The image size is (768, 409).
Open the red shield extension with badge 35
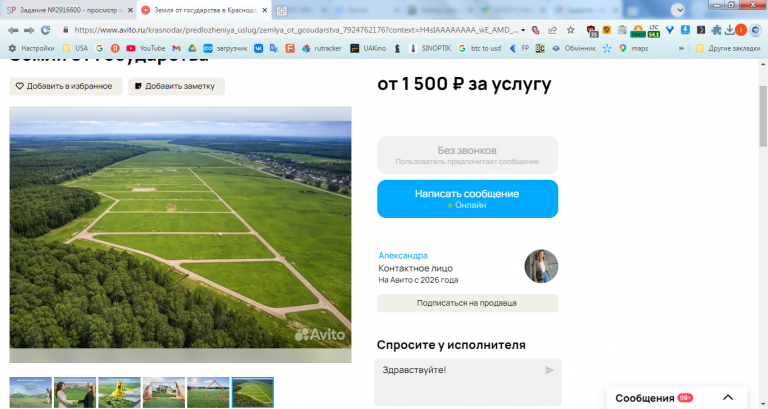coord(592,31)
